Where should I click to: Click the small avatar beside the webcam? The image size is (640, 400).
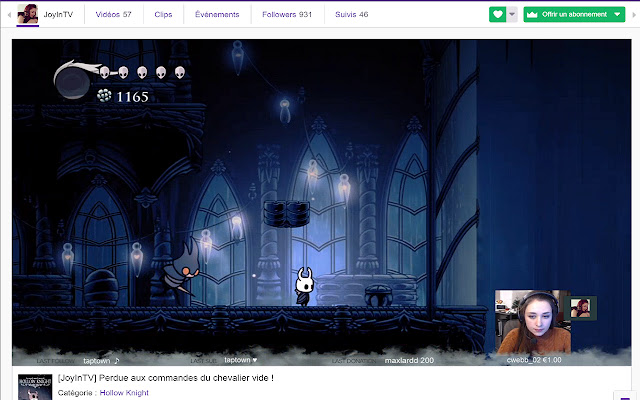580,308
